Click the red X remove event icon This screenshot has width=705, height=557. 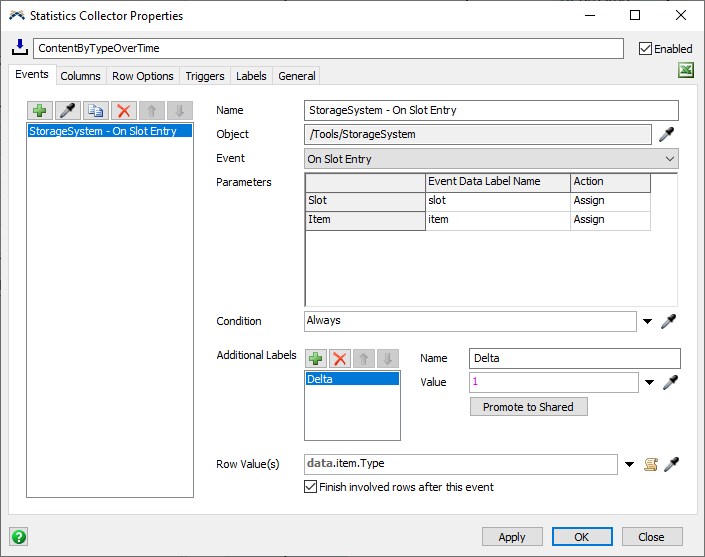tap(123, 111)
